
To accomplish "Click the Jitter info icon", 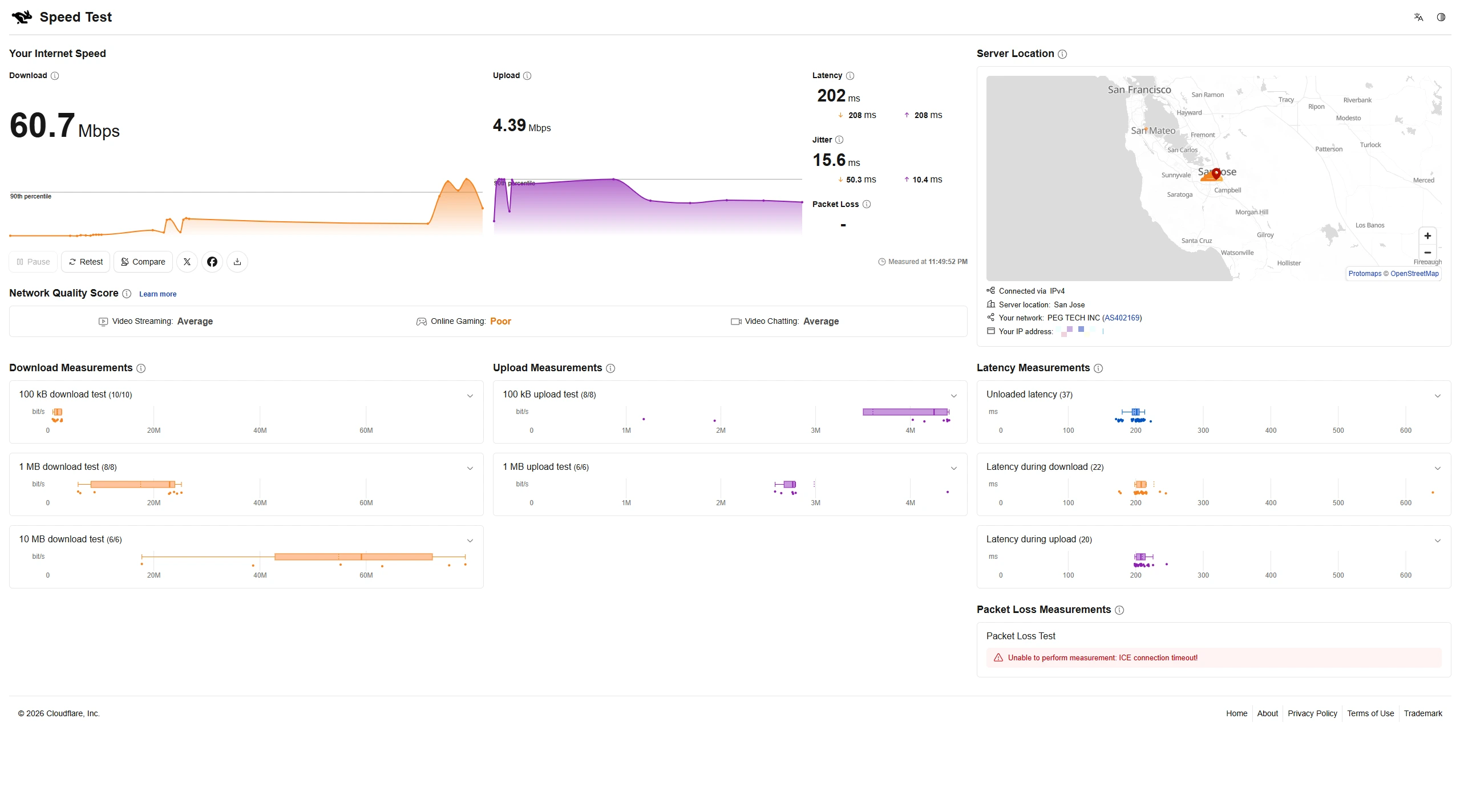I will click(839, 140).
